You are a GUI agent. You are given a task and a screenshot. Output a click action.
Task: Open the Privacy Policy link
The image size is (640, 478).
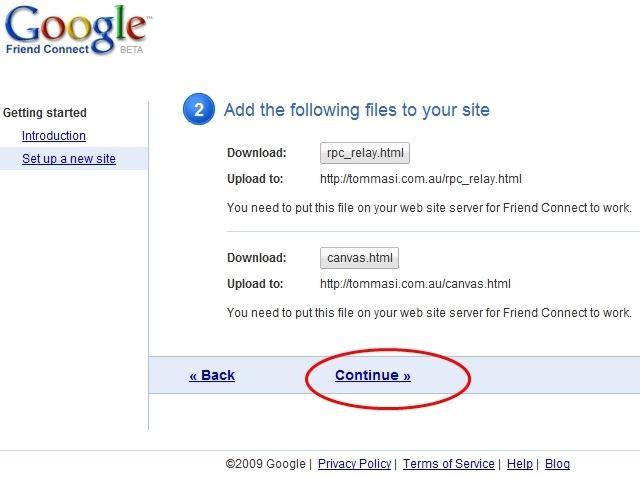(354, 464)
